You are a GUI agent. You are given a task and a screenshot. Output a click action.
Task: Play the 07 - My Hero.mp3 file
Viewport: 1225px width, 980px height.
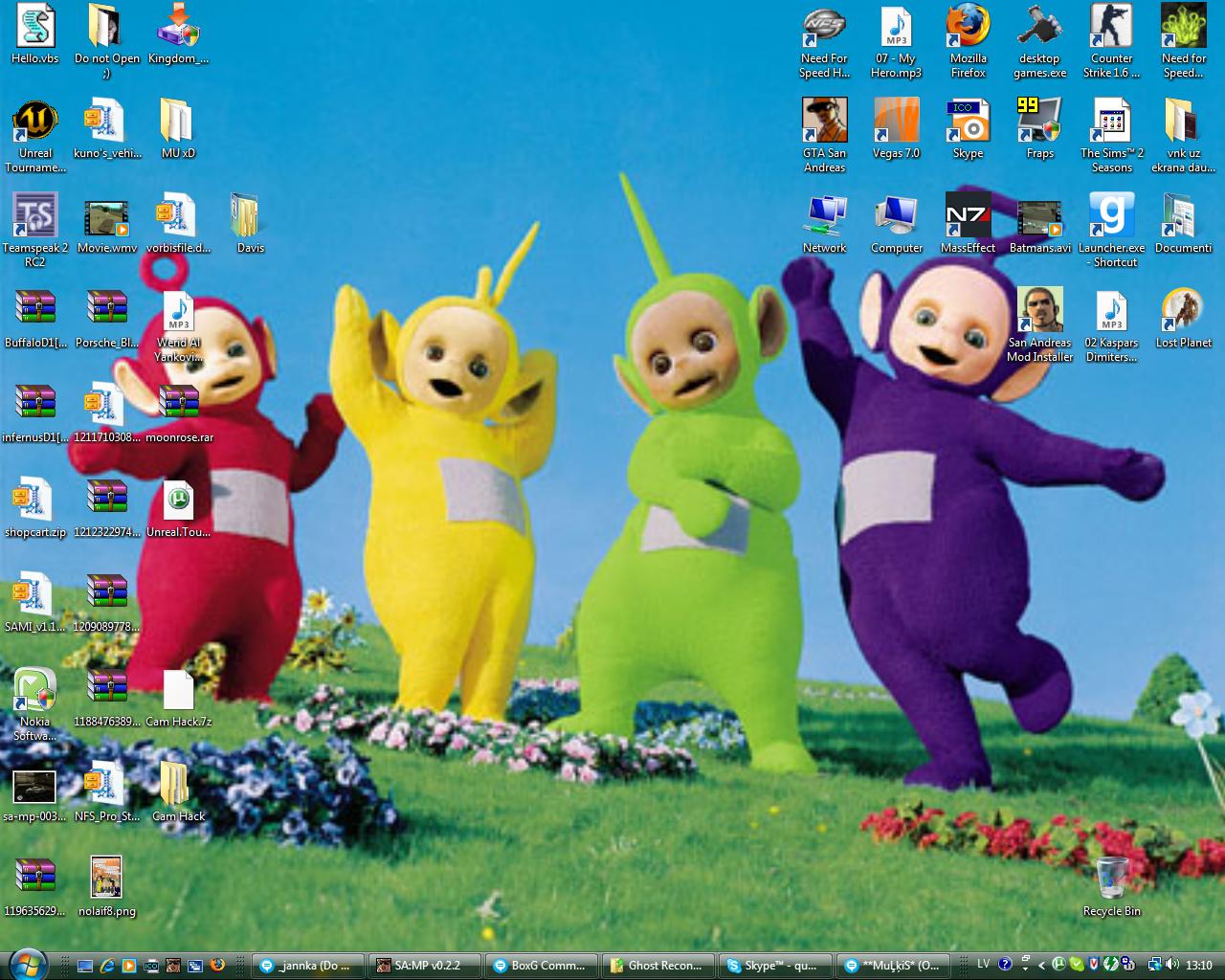[896, 41]
